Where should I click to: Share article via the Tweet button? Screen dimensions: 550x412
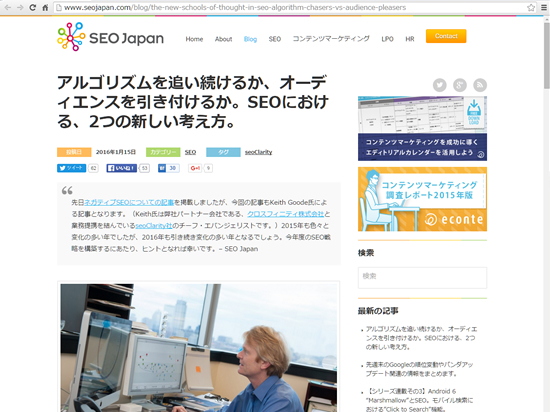(72, 168)
